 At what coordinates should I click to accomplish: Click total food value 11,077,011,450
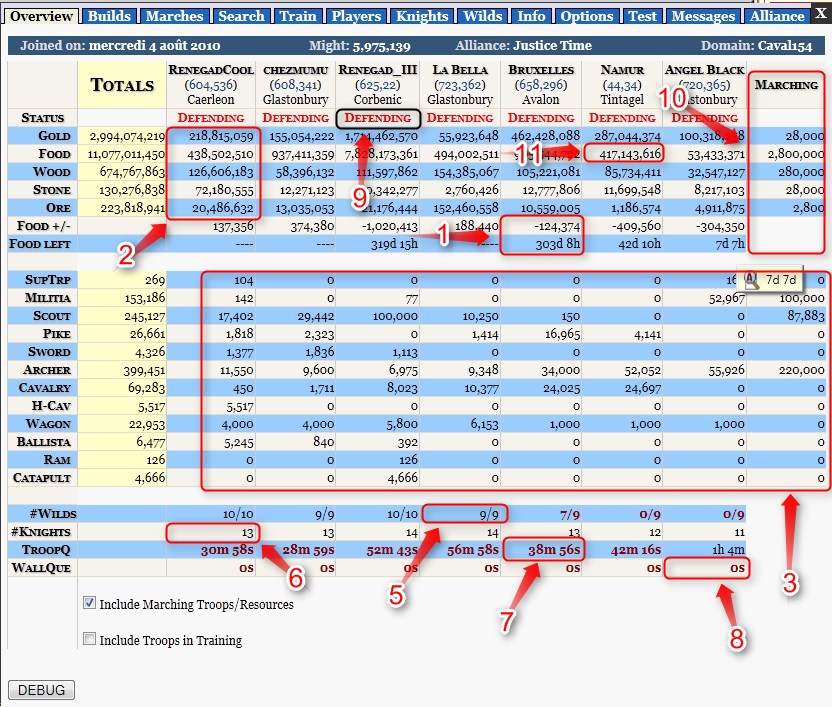point(126,154)
